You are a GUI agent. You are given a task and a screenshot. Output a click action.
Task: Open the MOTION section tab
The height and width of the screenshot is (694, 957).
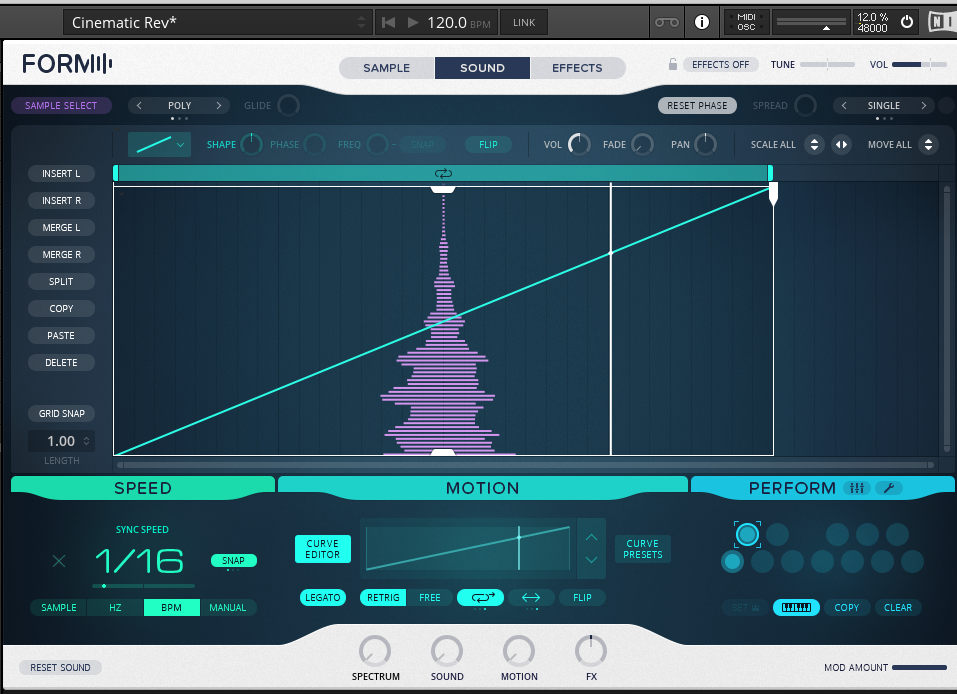[482, 488]
